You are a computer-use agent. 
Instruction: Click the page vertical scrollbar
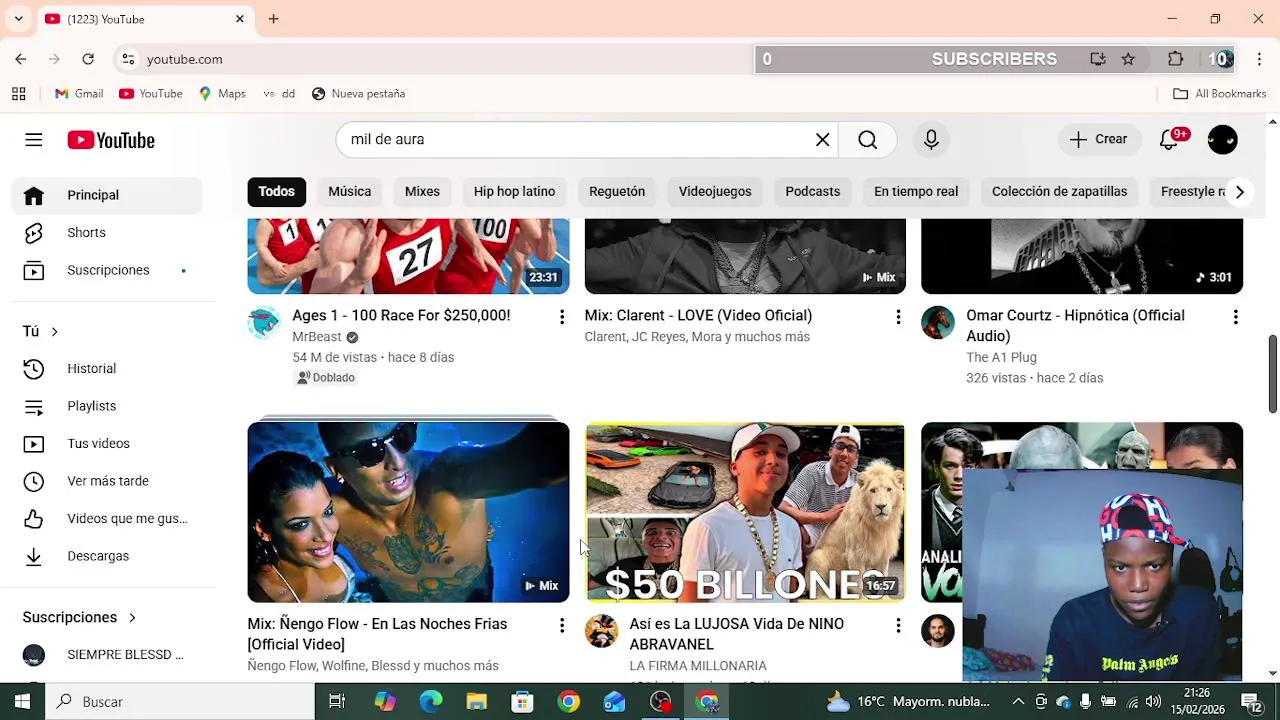pyautogui.click(x=1272, y=374)
